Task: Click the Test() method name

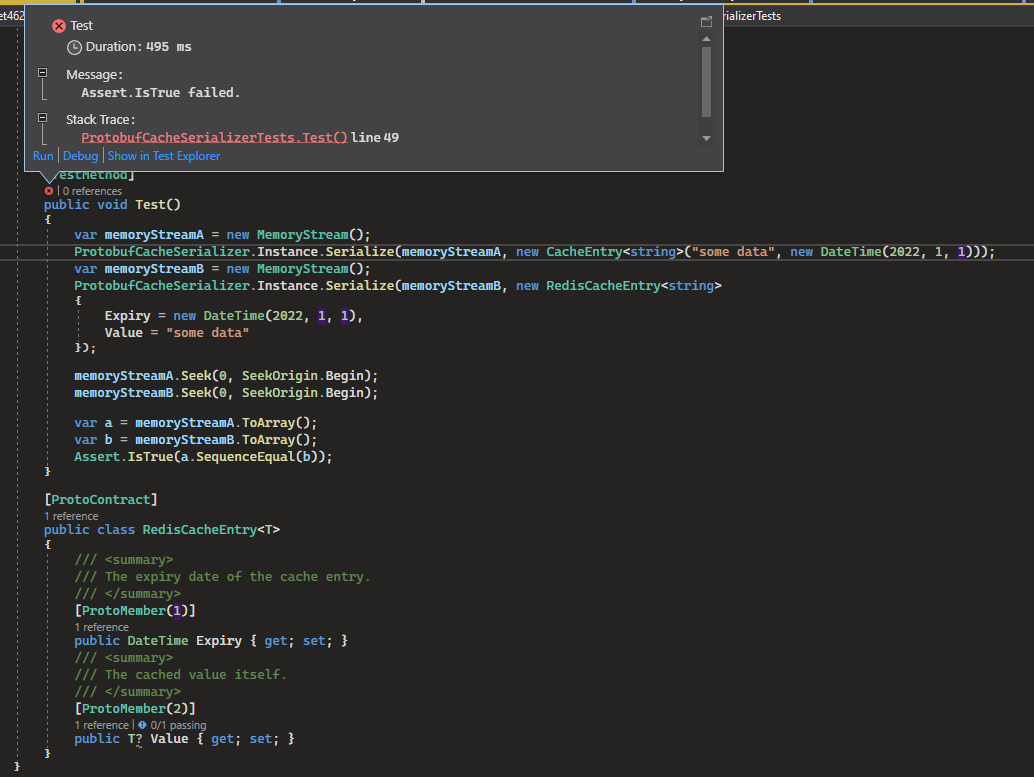Action: [x=150, y=204]
